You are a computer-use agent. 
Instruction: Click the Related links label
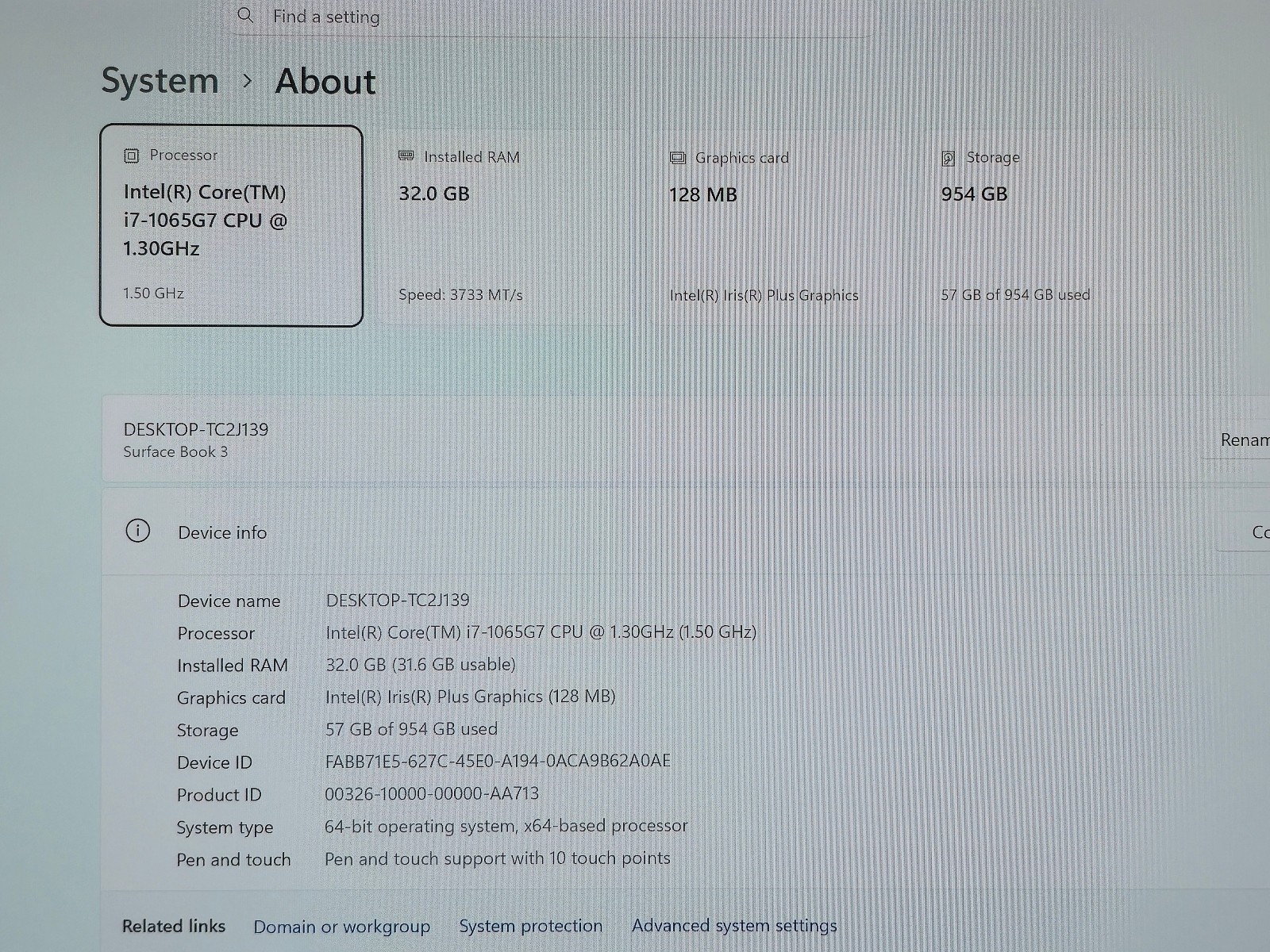point(174,926)
